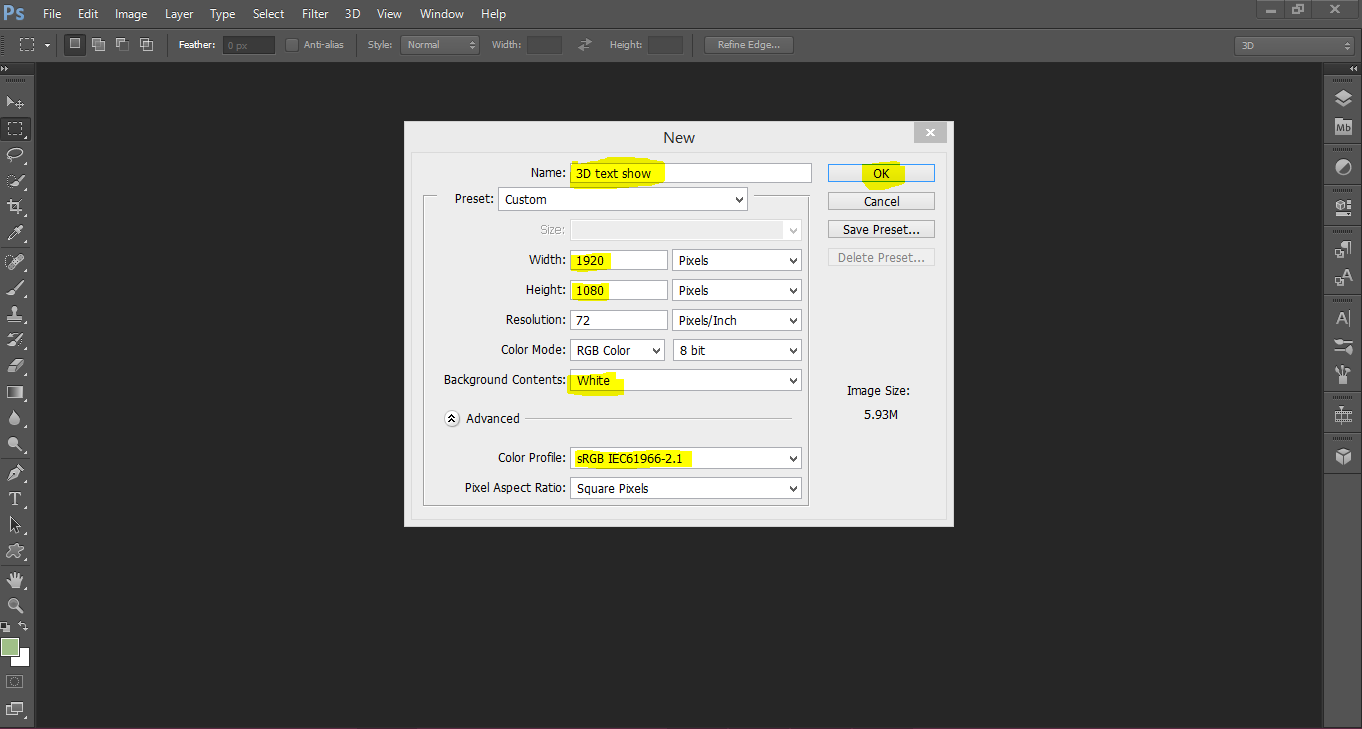Click the document Name input field
Screen dimensions: 1362x729
[x=691, y=173]
